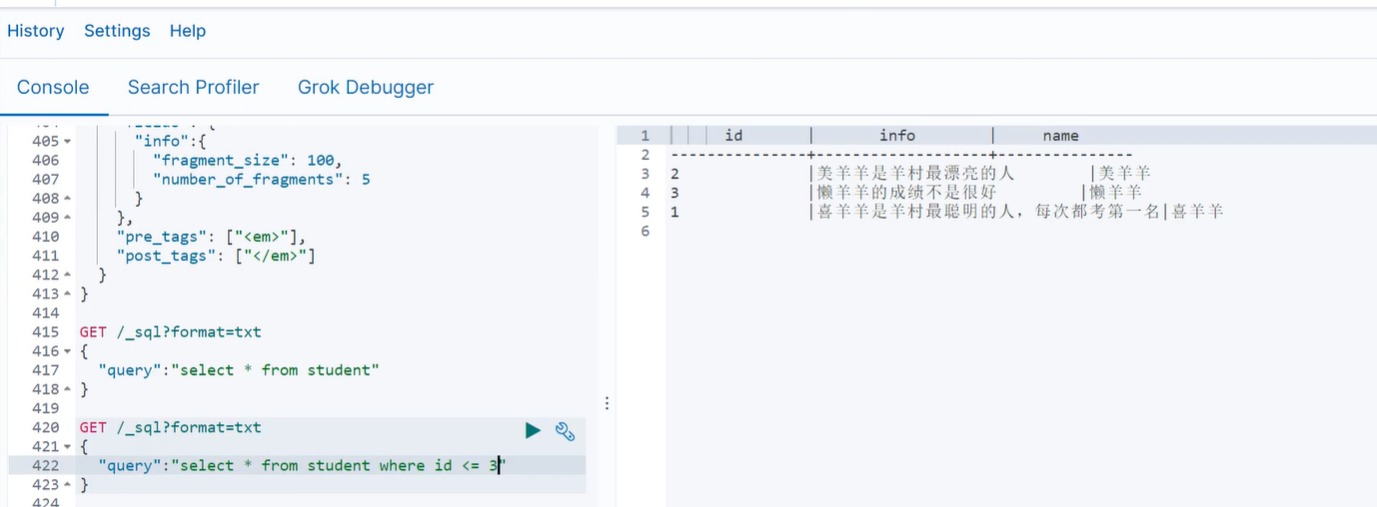Open the Settings link

coord(117,31)
